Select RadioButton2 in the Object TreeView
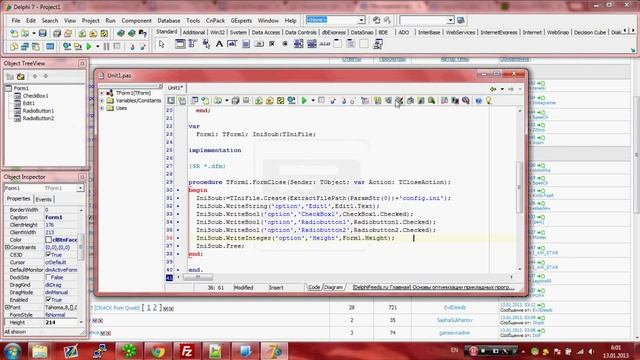This screenshot has width=640, height=360. [x=38, y=118]
